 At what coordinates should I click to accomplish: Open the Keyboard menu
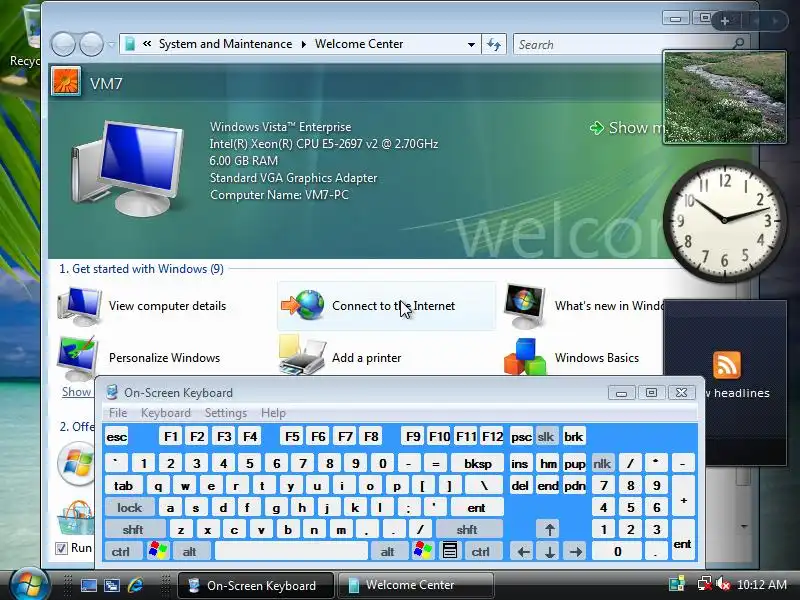[166, 413]
